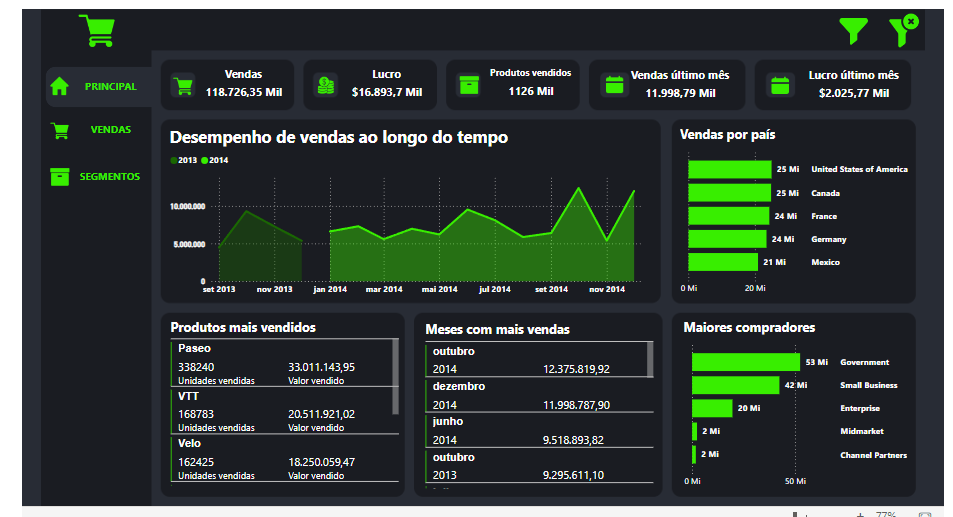Click the home icon beside Principal
Viewport: 953px width, 517px height.
pyautogui.click(x=60, y=87)
